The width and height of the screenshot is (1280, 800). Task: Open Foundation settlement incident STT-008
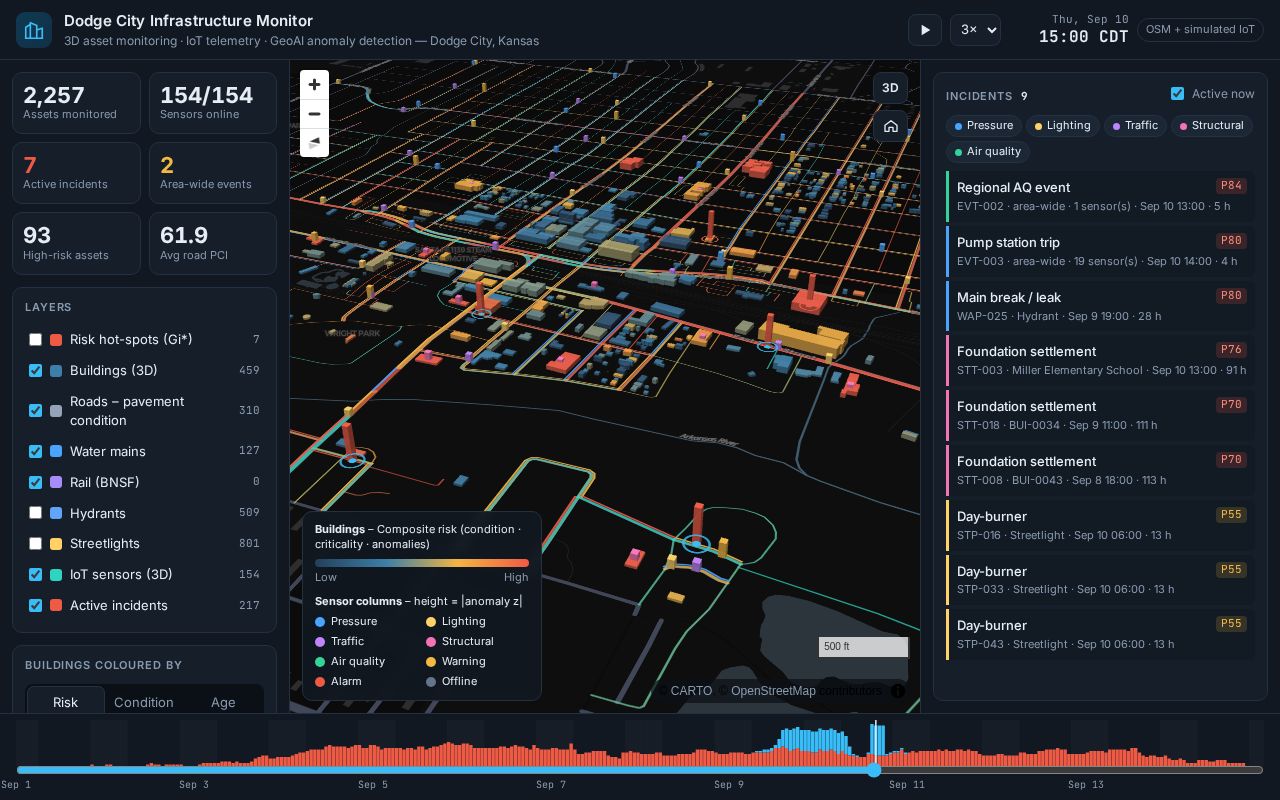click(1099, 470)
